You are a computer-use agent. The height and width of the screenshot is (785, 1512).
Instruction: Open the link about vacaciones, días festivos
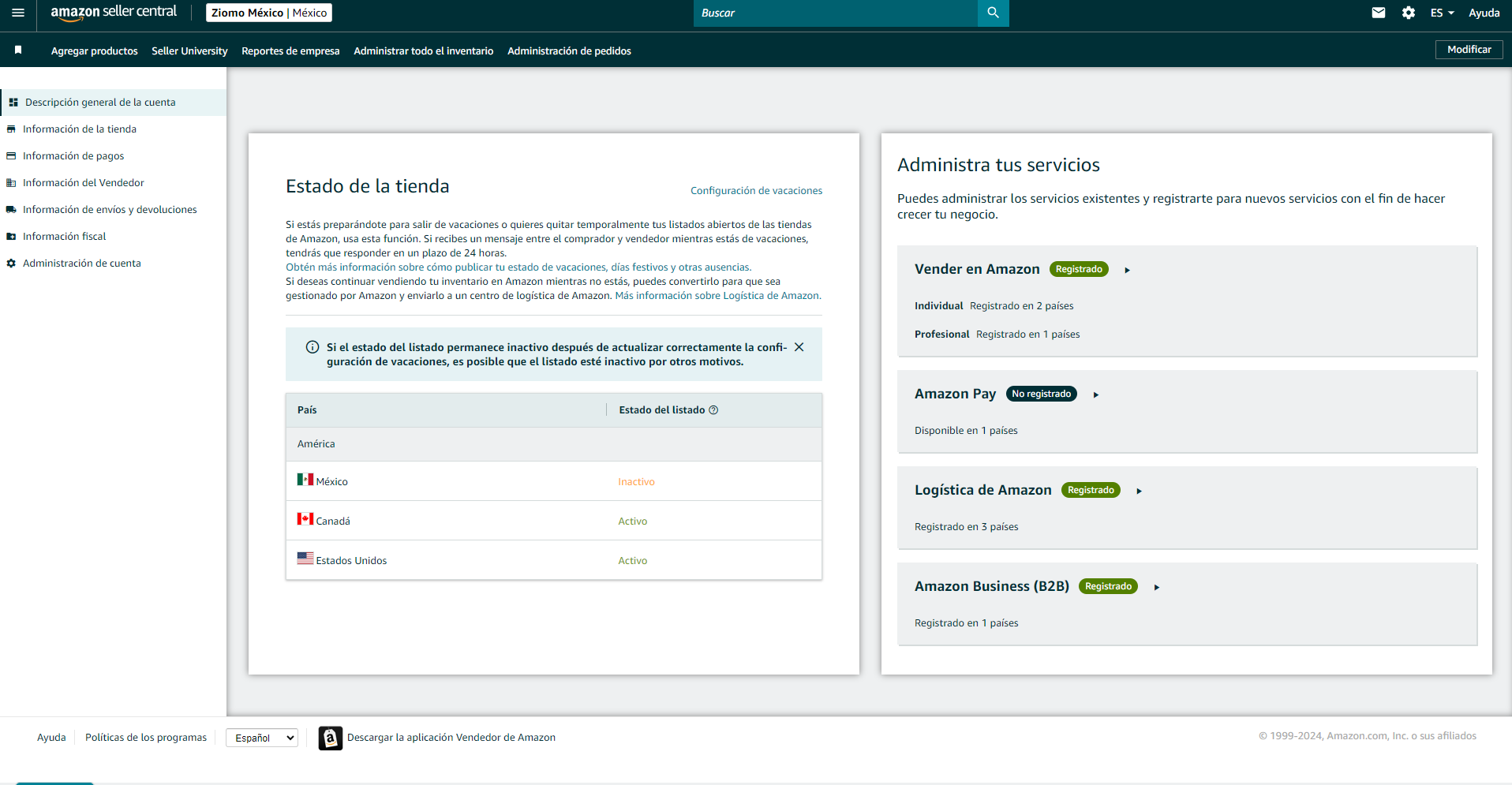pos(518,267)
